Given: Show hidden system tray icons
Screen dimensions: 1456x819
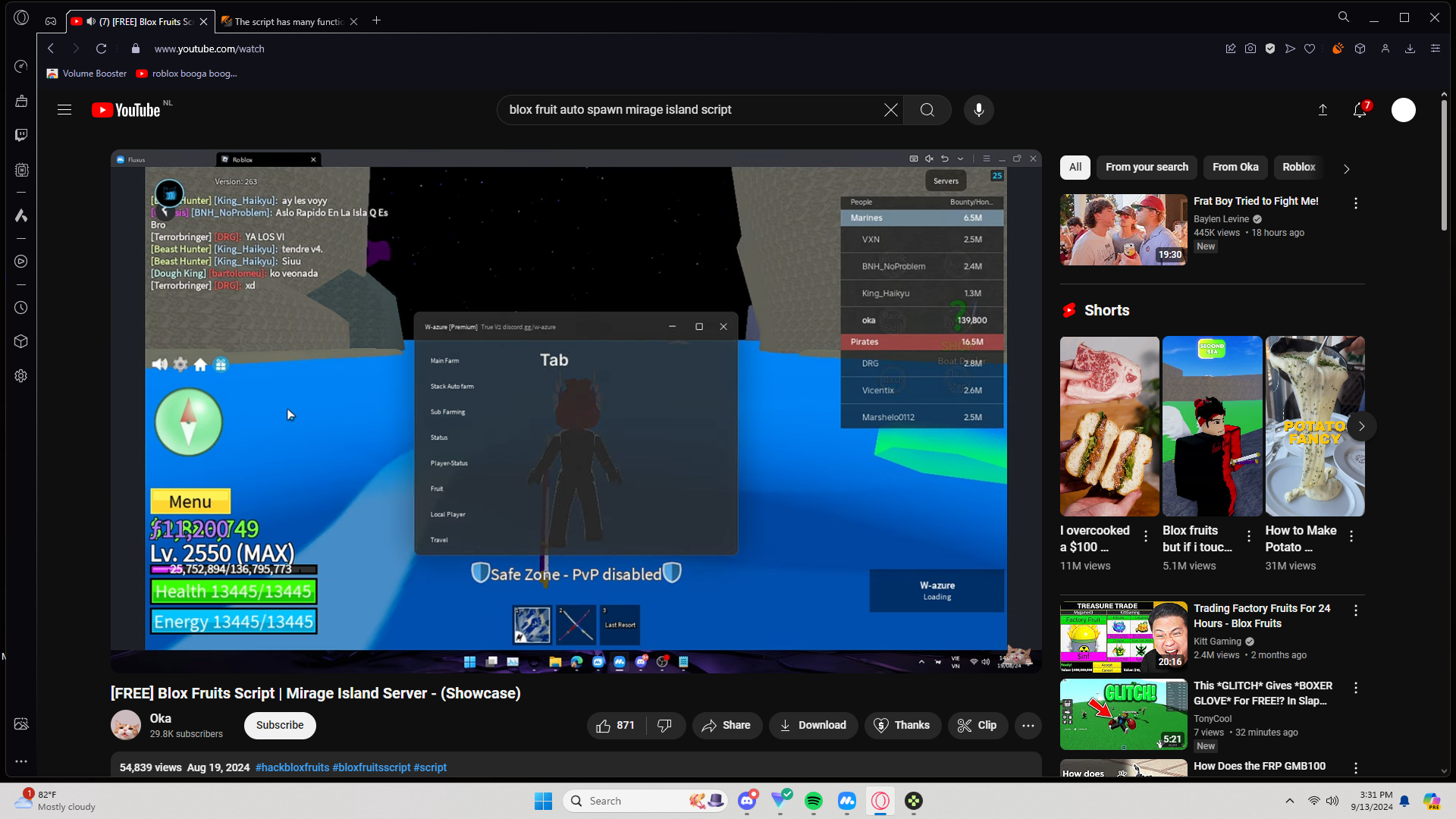Looking at the screenshot, I should (x=1290, y=801).
